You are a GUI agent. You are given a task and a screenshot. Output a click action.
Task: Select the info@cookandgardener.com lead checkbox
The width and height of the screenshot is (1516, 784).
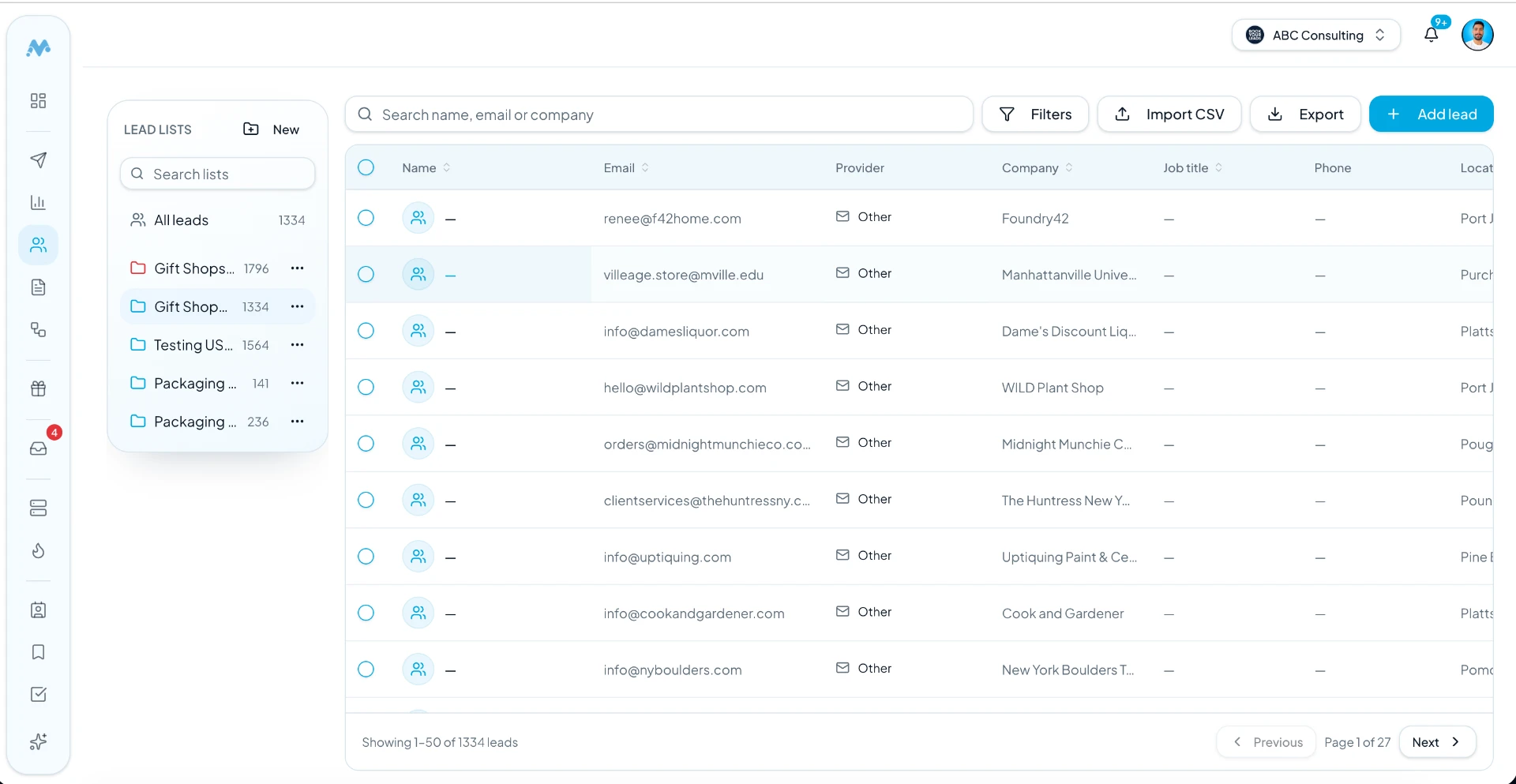366,613
